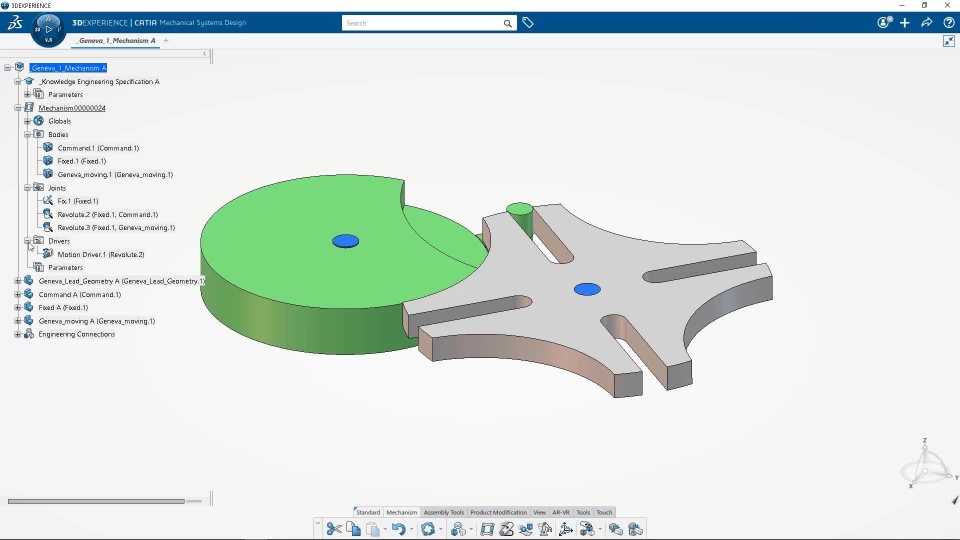This screenshot has height=540, width=960.
Task: Click the Share arrow icon
Action: pos(927,23)
